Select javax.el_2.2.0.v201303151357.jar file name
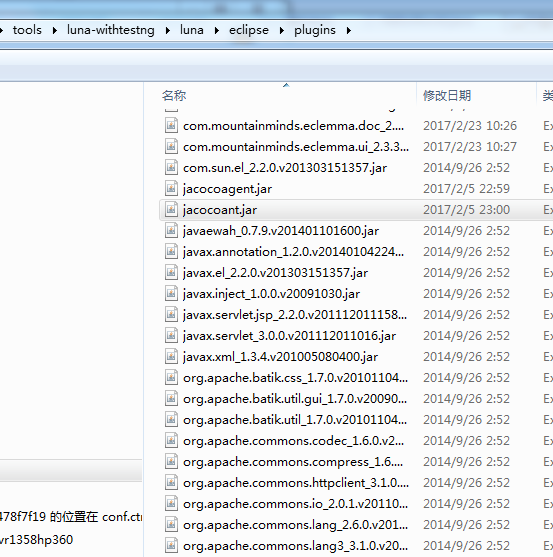 (275, 273)
